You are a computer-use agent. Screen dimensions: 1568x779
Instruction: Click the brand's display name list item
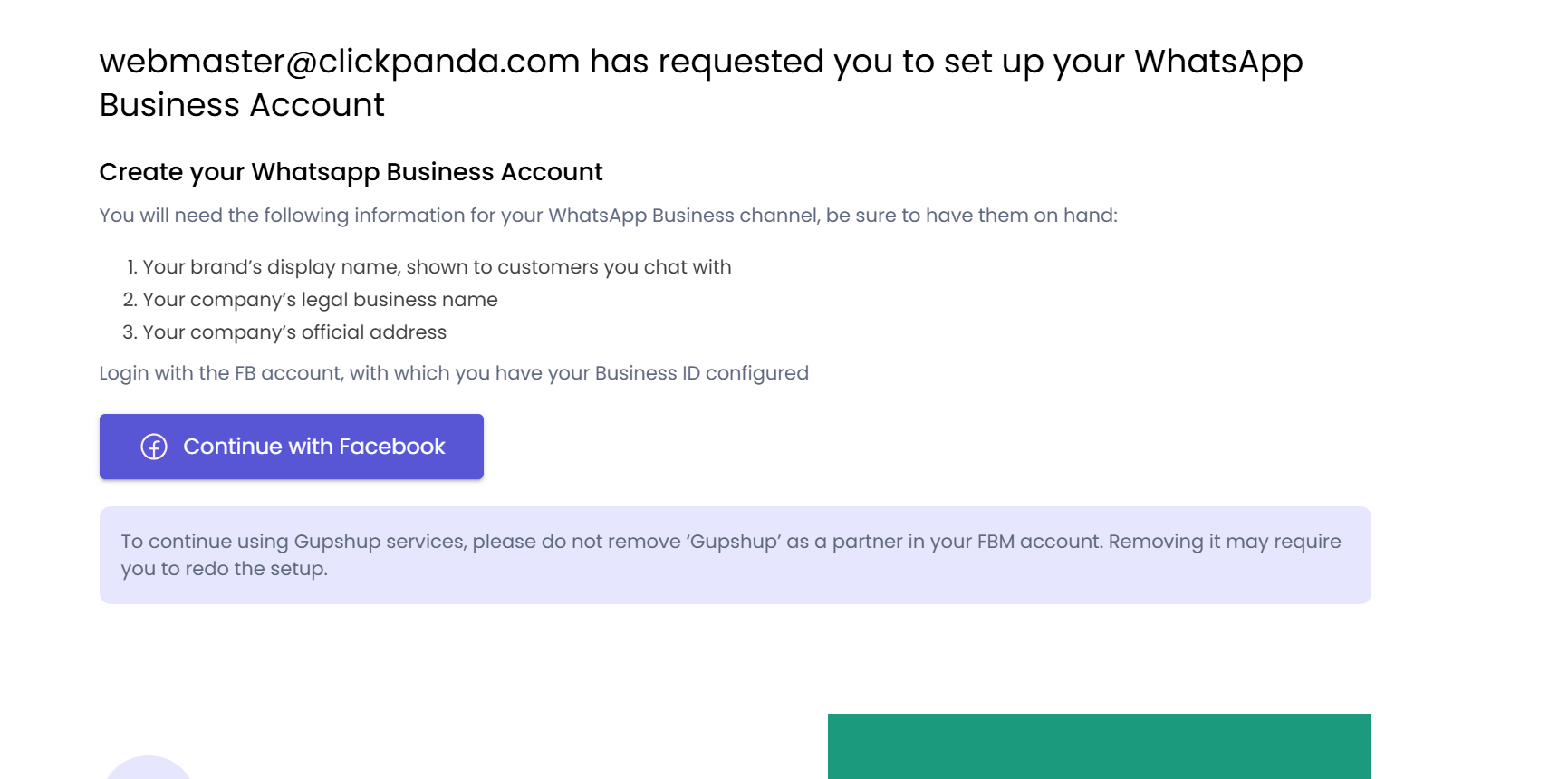pos(437,267)
